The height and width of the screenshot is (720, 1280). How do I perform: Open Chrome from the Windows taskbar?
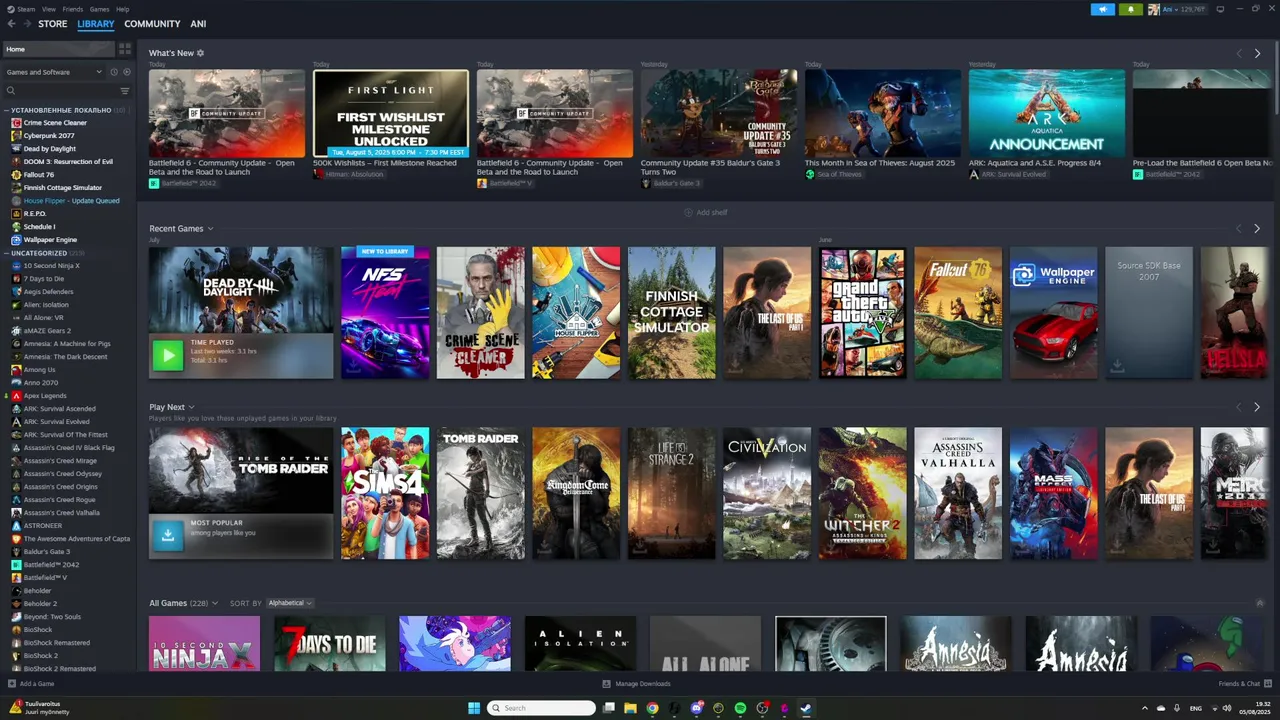pyautogui.click(x=652, y=708)
